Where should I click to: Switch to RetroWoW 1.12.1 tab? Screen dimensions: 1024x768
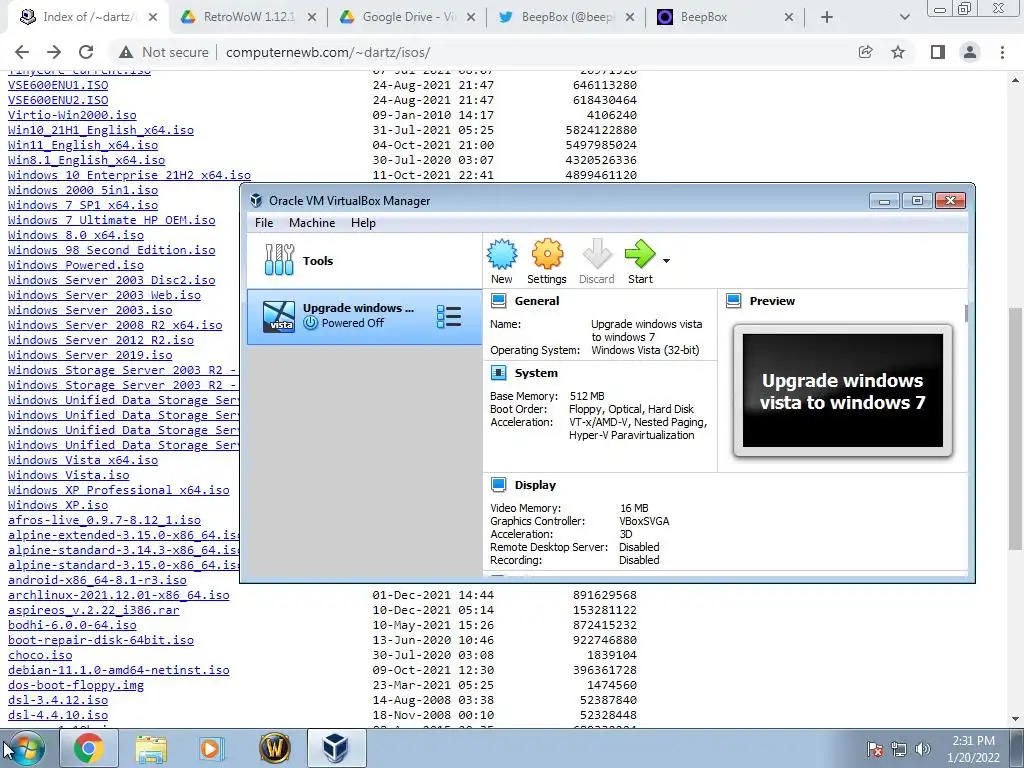[248, 17]
